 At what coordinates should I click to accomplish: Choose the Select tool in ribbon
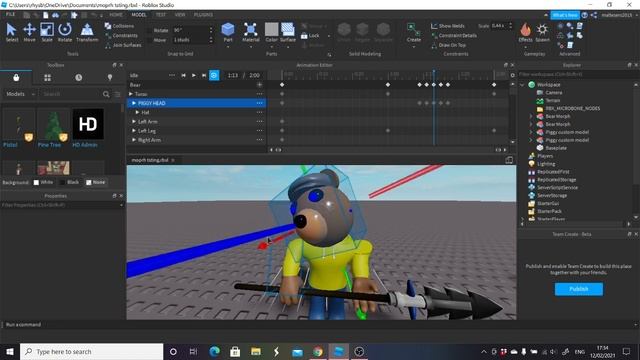coord(11,32)
